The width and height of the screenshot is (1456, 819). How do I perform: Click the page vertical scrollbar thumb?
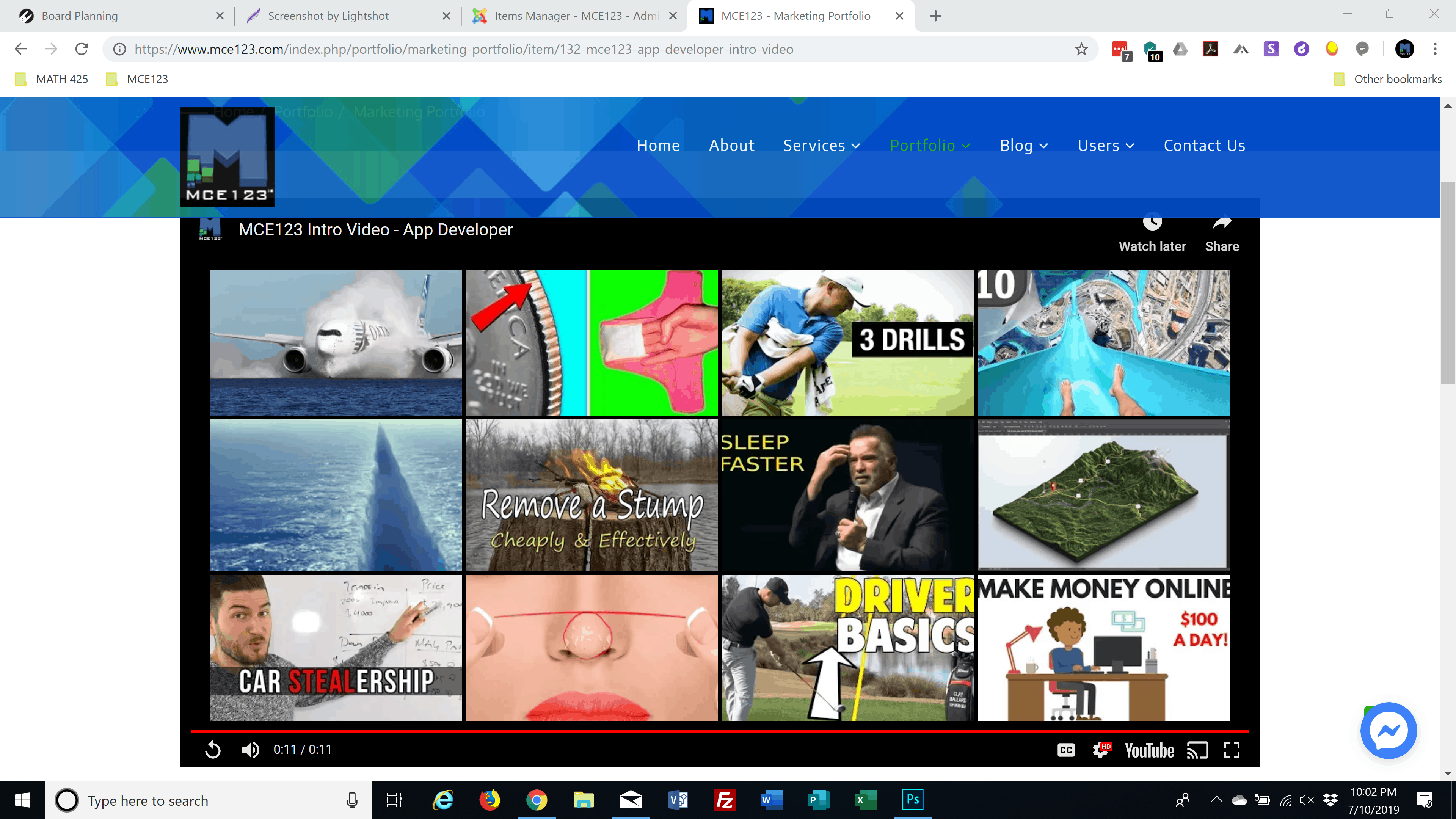point(1448,282)
